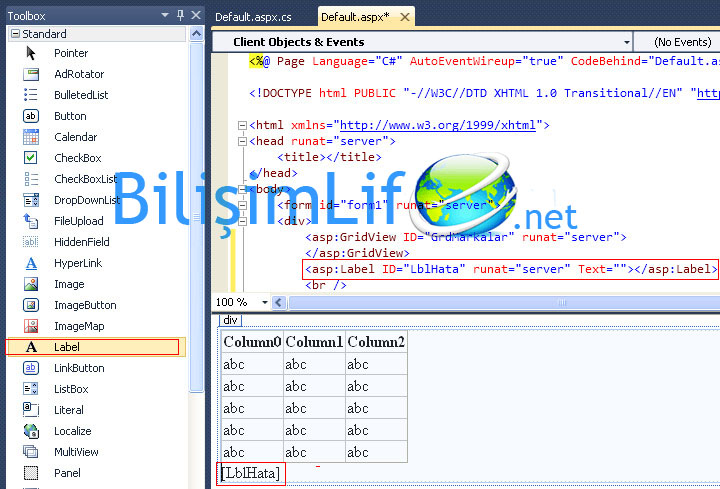Image resolution: width=720 pixels, height=489 pixels.
Task: Select the div tag breadcrumb
Action: pos(230,320)
